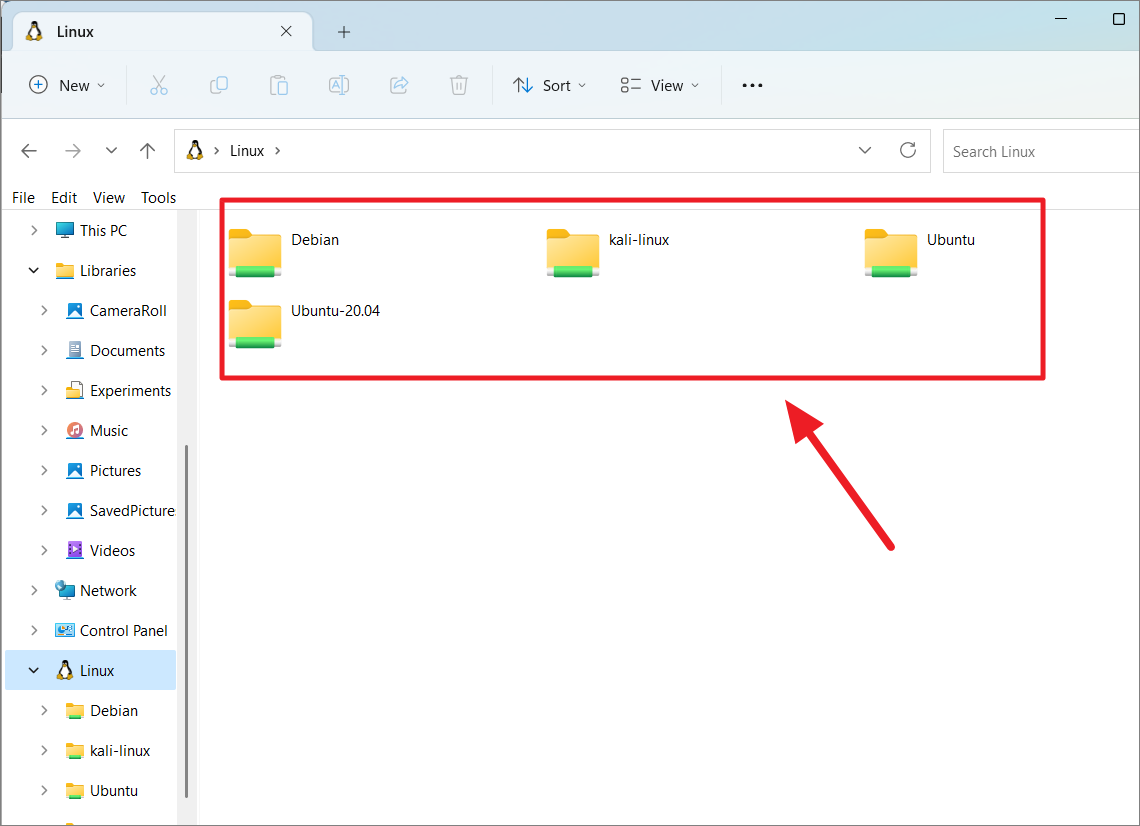
Task: Select Documents library in sidebar
Action: click(x=127, y=350)
